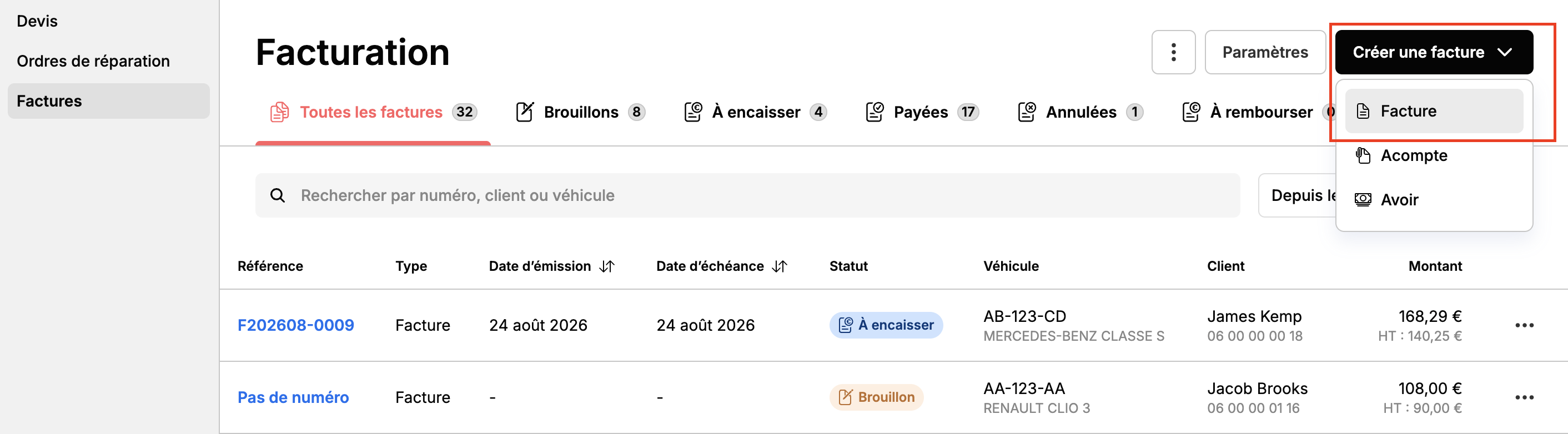Image resolution: width=1568 pixels, height=434 pixels.
Task: Switch to the Payées tab
Action: (922, 112)
